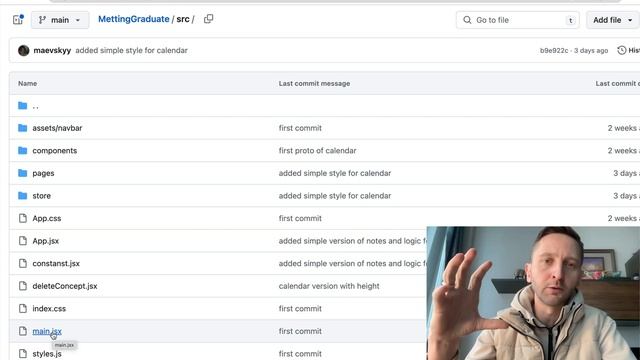
Task: Open the assets/navbar folder
Action: tap(57, 128)
